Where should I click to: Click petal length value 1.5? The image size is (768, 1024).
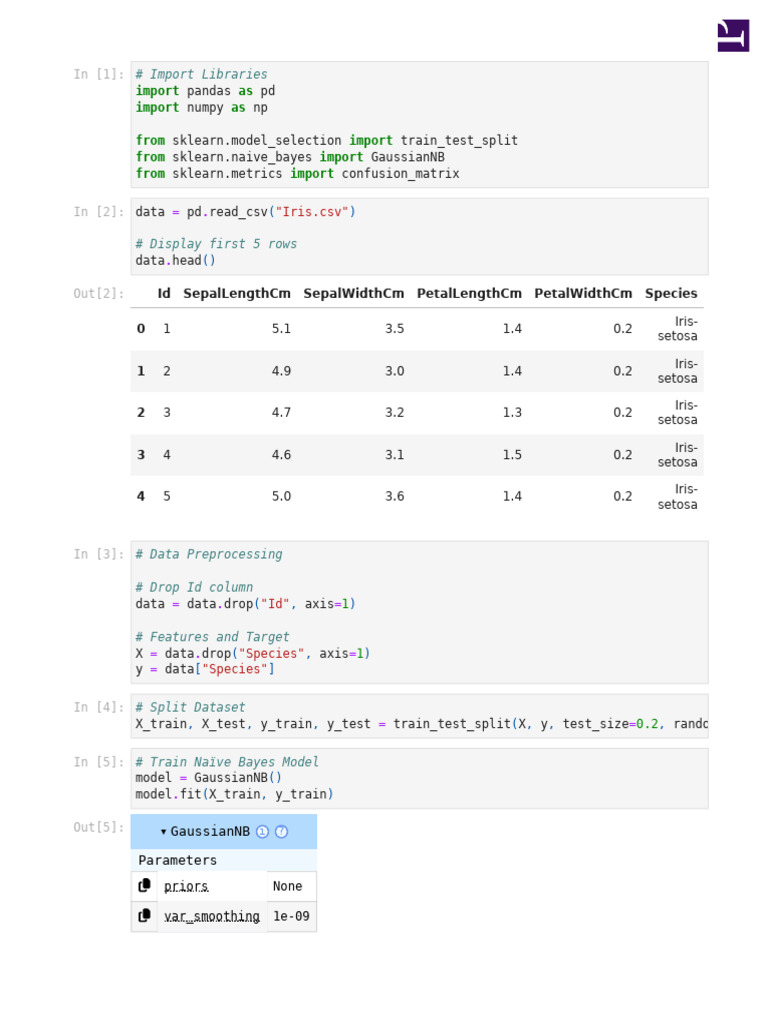(x=512, y=455)
